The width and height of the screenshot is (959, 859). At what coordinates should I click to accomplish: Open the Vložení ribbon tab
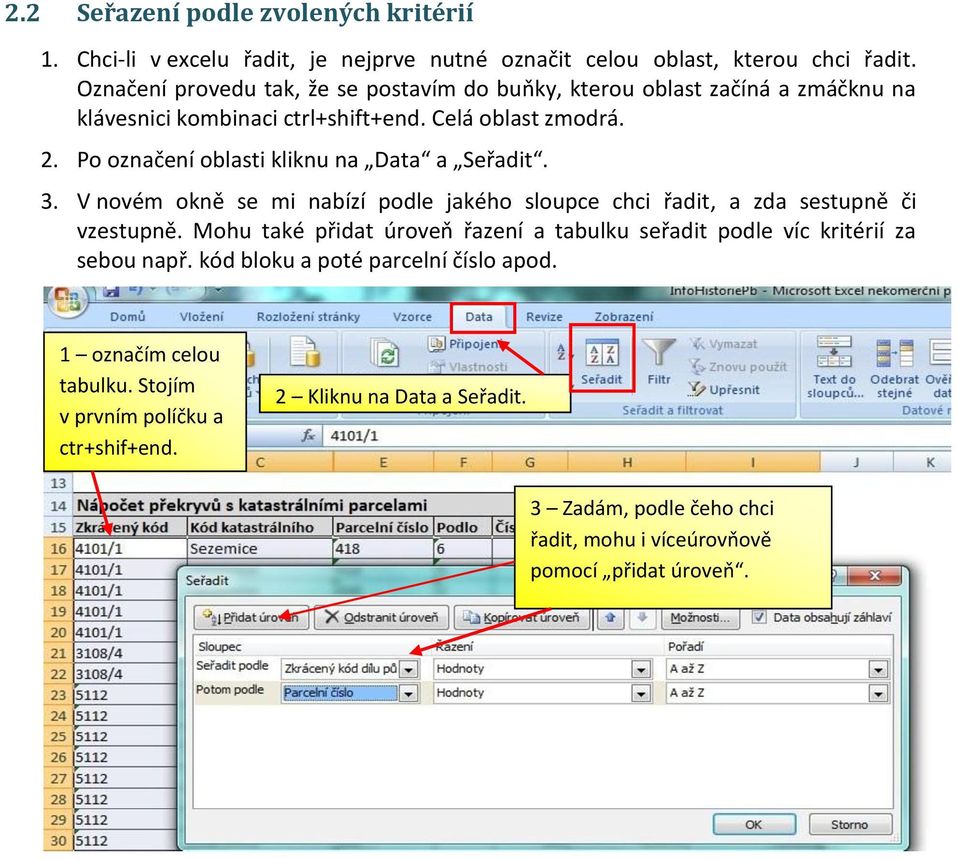click(x=201, y=317)
